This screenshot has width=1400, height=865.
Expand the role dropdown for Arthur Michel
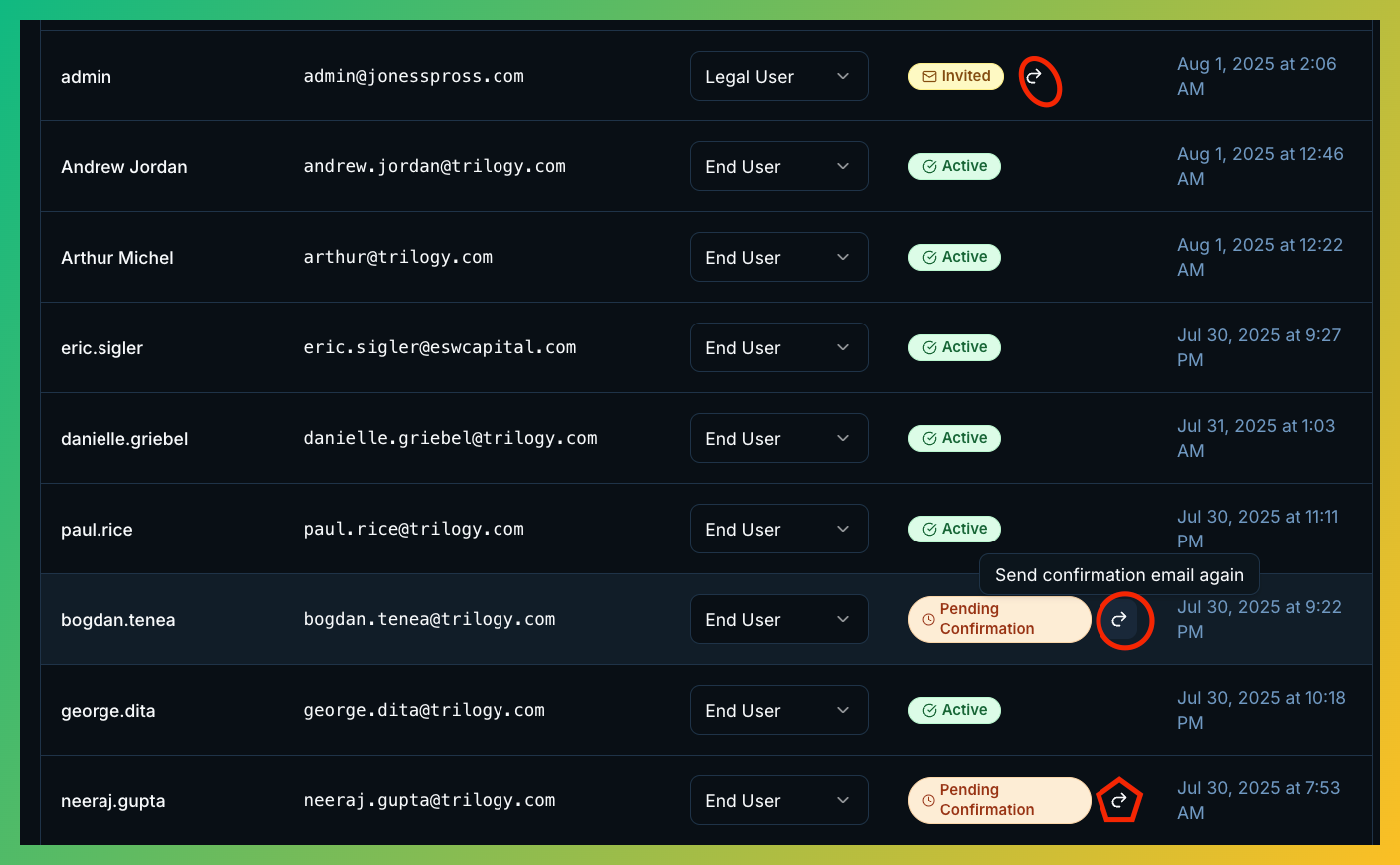click(778, 258)
